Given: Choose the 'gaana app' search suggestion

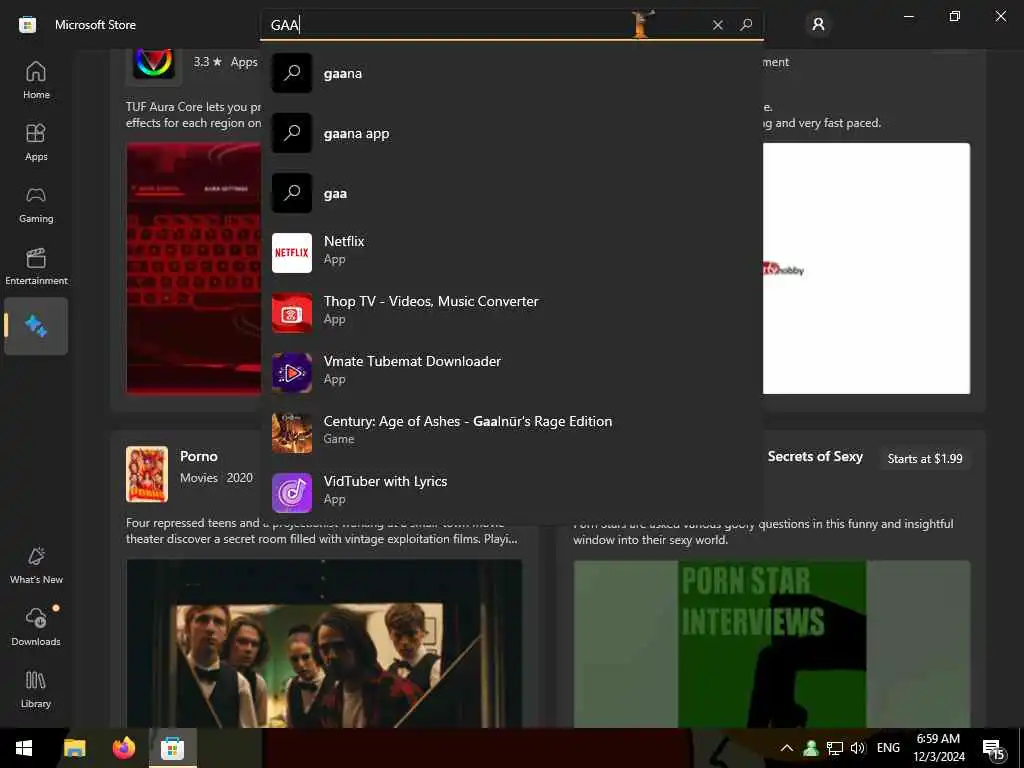Looking at the screenshot, I should pos(511,133).
